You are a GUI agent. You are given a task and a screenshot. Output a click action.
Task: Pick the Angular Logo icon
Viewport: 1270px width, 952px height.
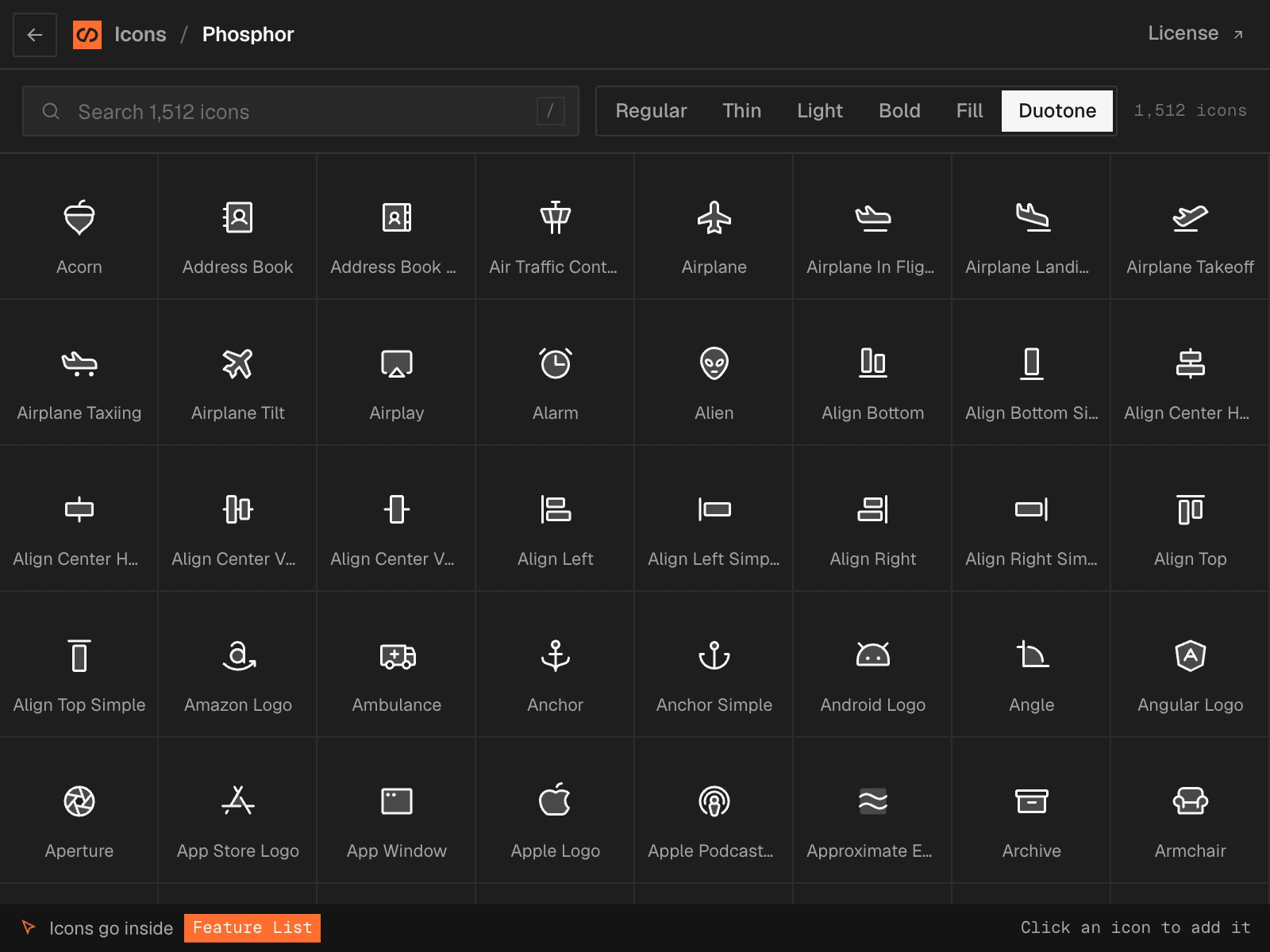1191,665
